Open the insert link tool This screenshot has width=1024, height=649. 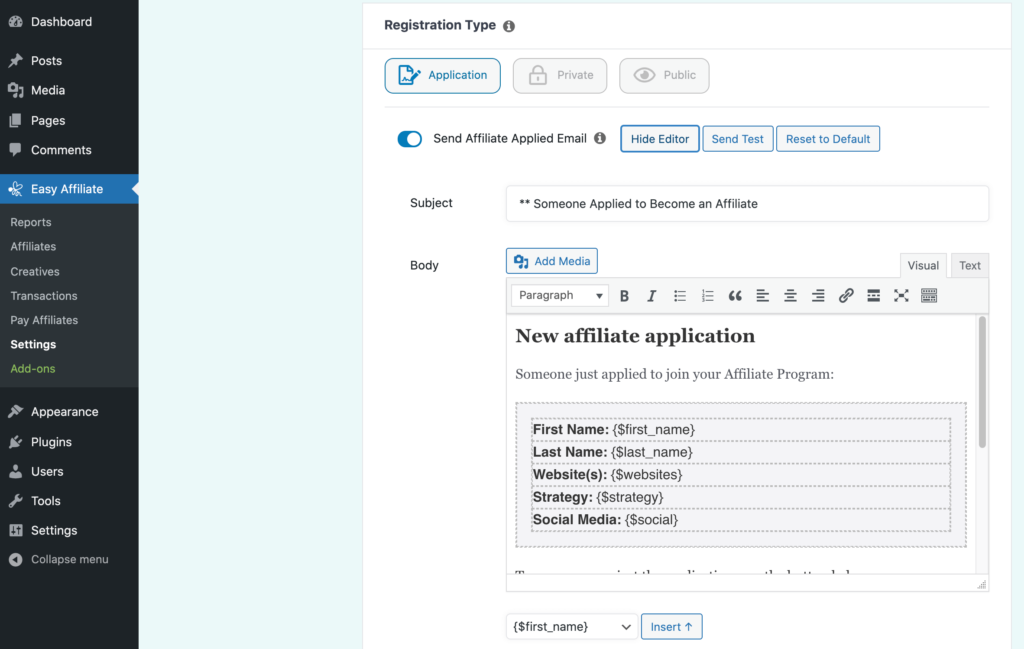click(x=845, y=295)
